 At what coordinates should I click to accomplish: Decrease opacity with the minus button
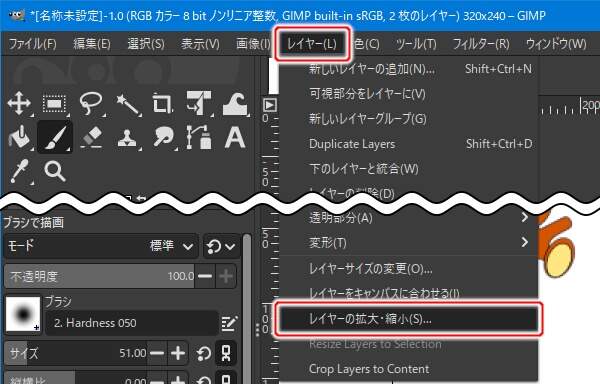205,276
